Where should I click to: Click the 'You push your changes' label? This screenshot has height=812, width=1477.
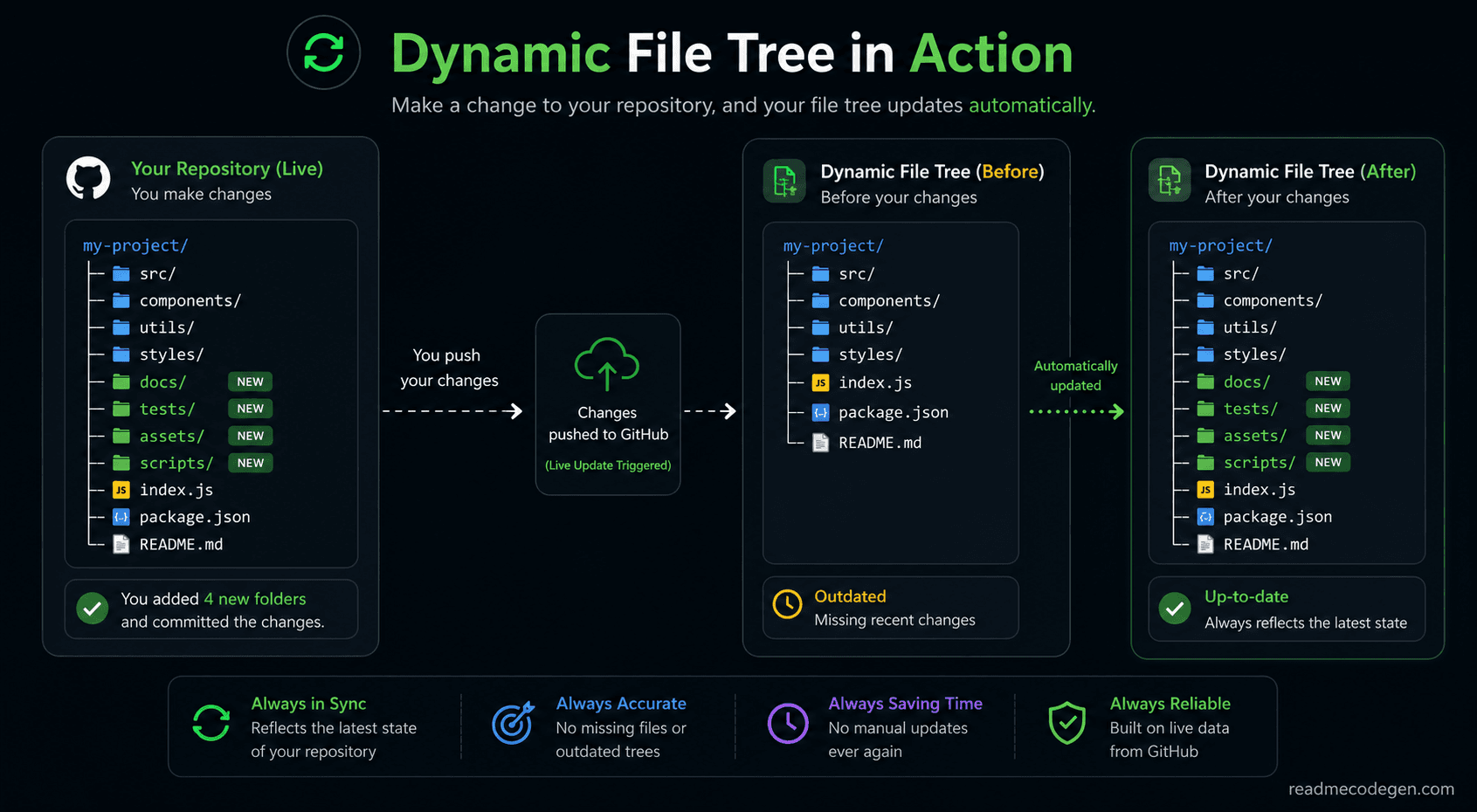tap(449, 368)
